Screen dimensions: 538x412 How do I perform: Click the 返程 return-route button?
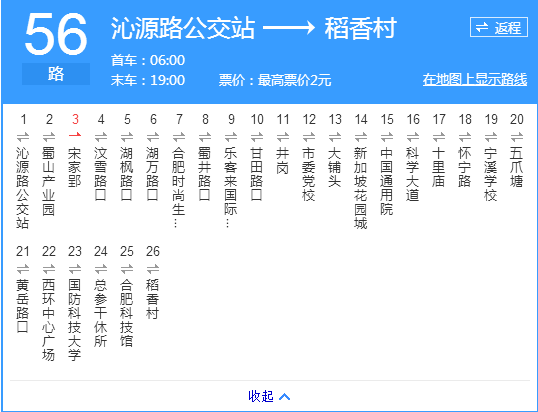499,27
